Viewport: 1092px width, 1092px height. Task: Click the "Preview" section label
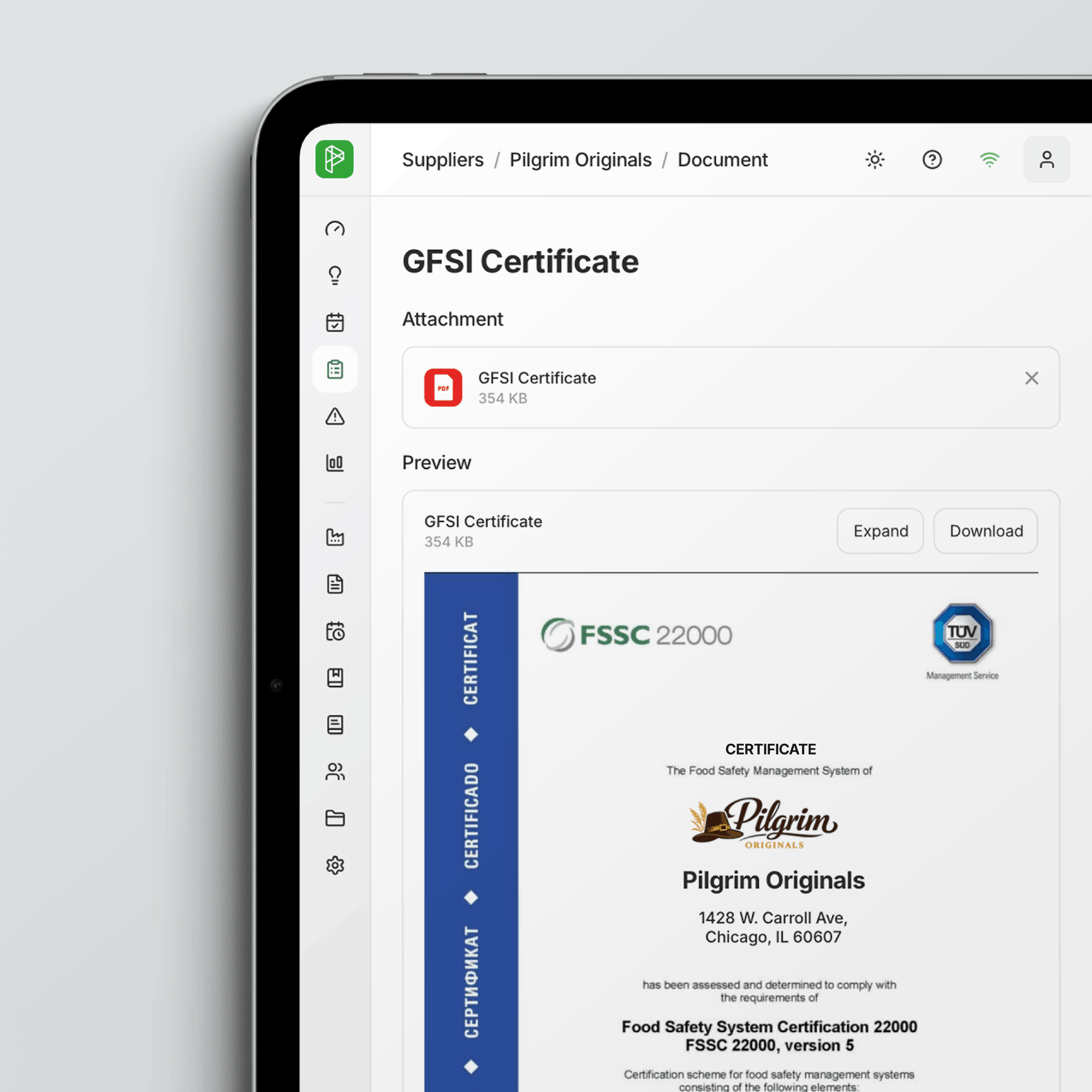pos(436,463)
